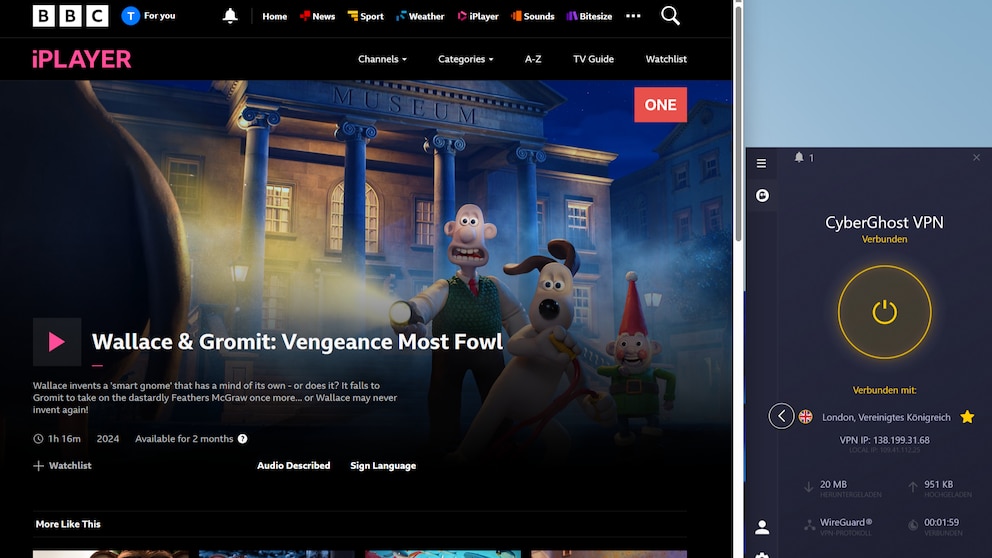
Task: Open BBC Bitesize
Action: coord(589,16)
